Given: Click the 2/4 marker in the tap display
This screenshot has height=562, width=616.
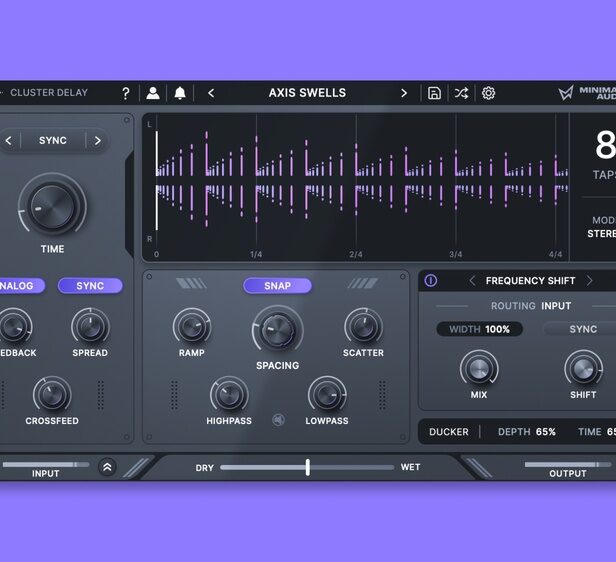Looking at the screenshot, I should pos(356,254).
